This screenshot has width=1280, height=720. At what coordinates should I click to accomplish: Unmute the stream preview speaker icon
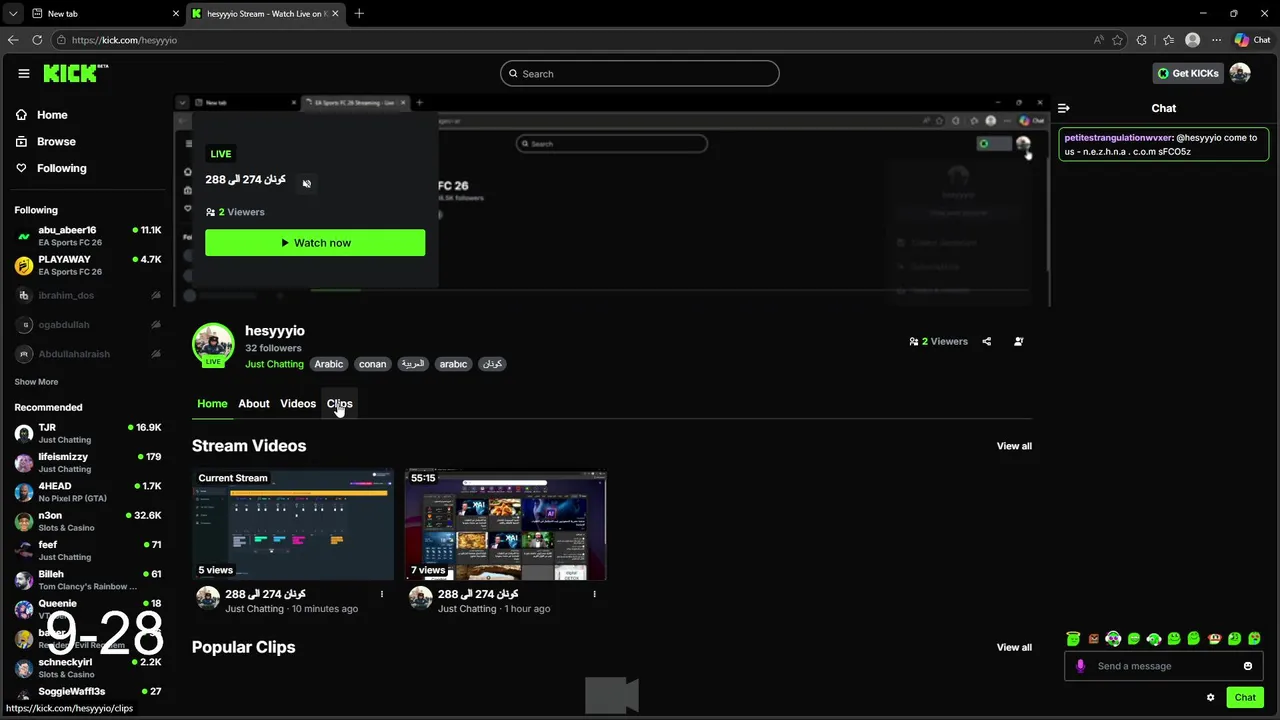307,183
